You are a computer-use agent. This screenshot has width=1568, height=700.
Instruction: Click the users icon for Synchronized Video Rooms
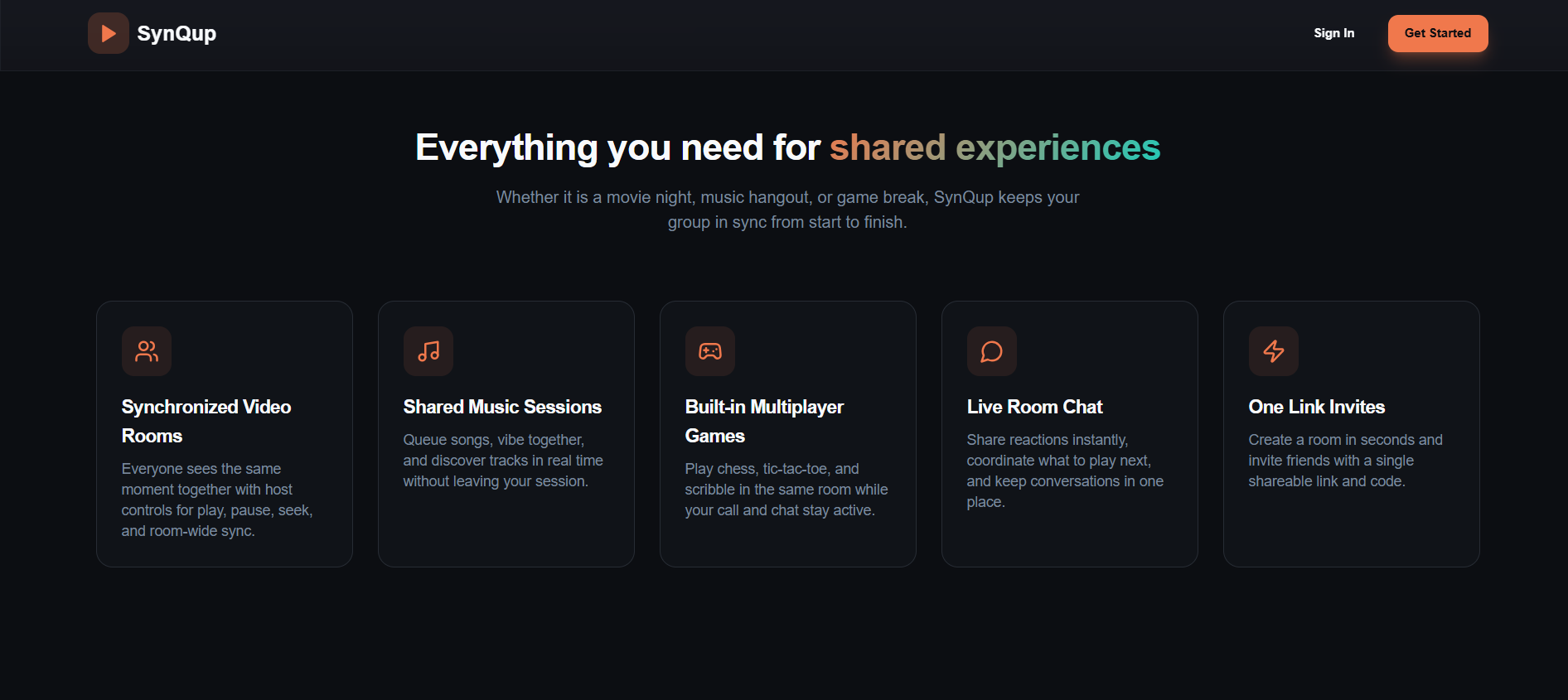click(147, 351)
